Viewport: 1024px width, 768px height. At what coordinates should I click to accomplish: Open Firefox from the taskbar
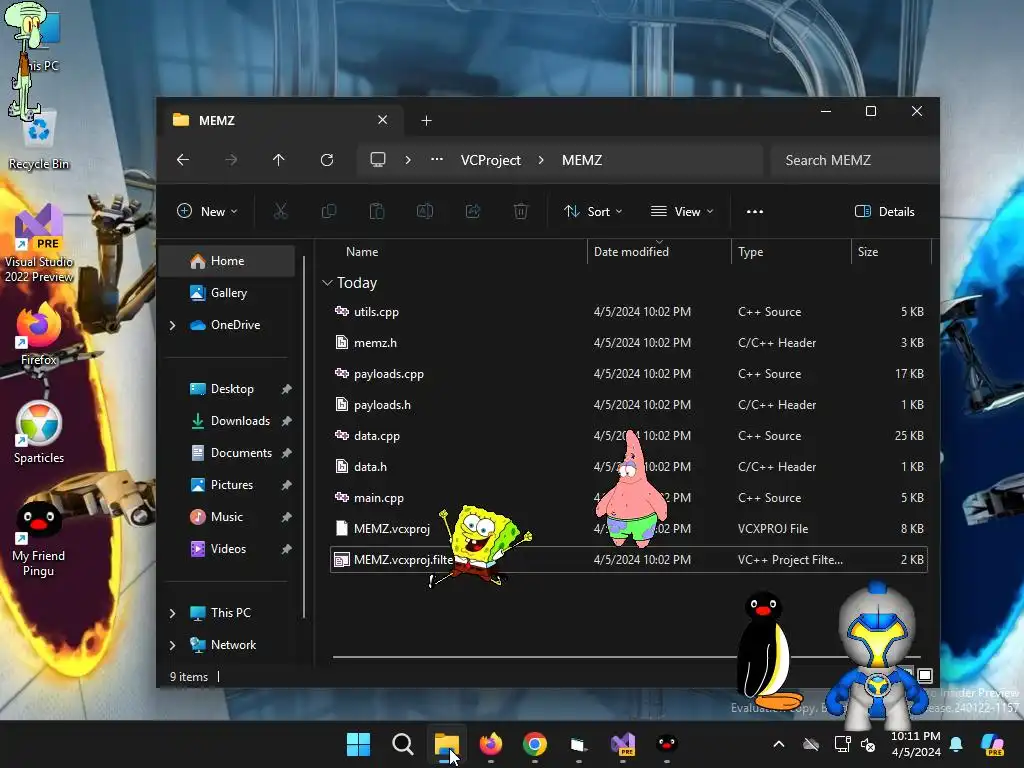point(491,744)
